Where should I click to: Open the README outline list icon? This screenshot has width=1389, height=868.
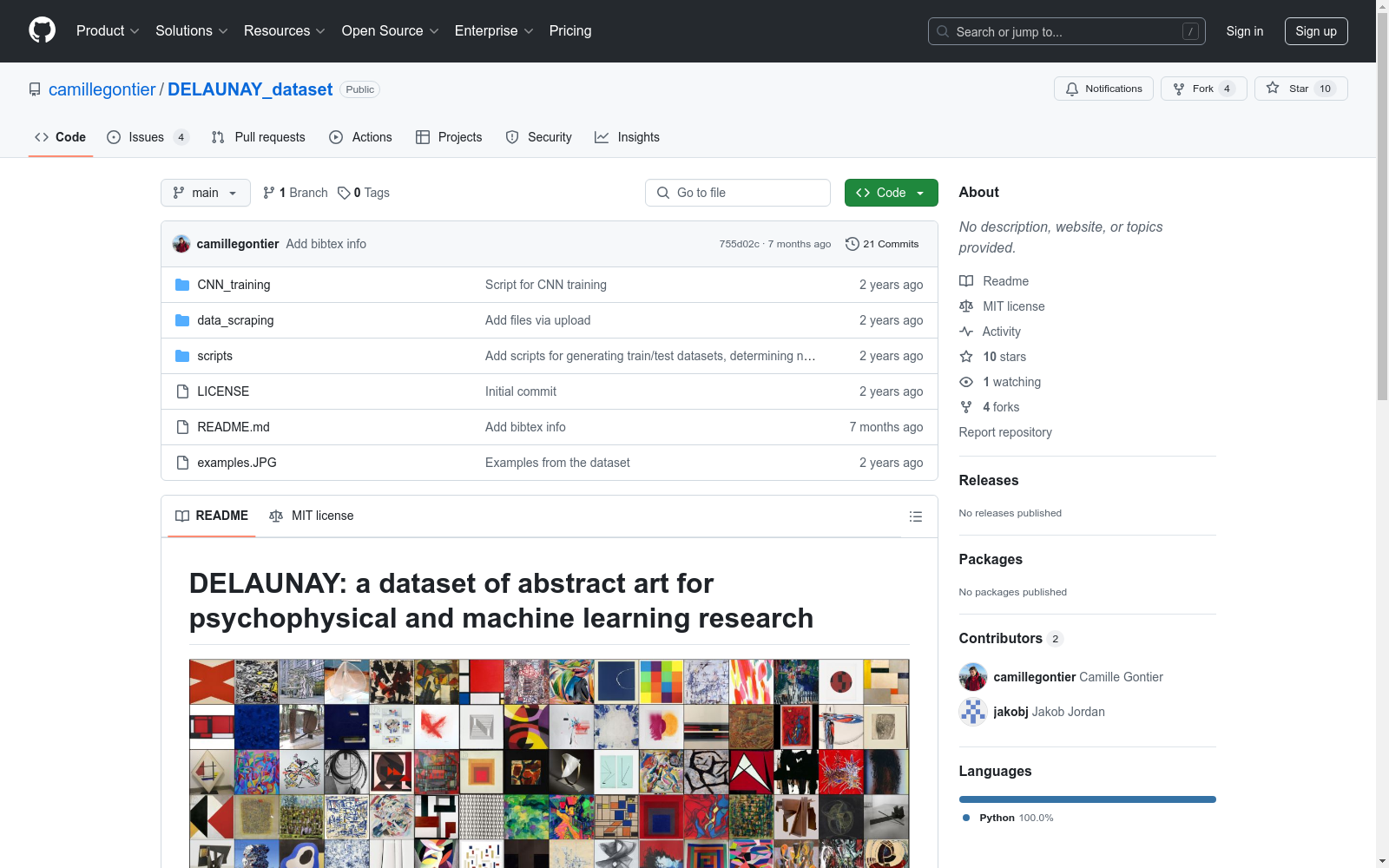[916, 516]
